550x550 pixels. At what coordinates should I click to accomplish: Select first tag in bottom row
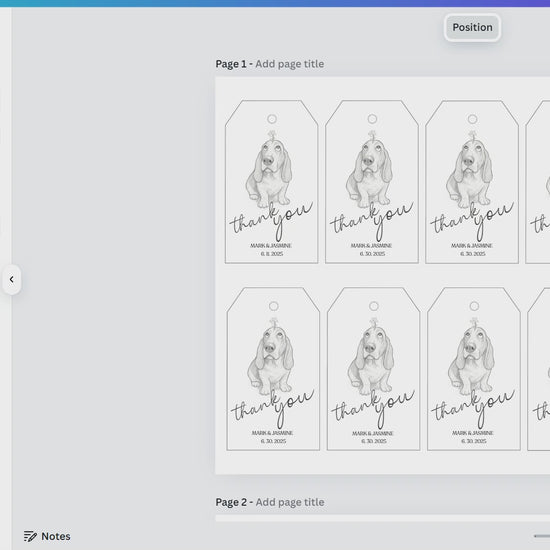click(273, 369)
